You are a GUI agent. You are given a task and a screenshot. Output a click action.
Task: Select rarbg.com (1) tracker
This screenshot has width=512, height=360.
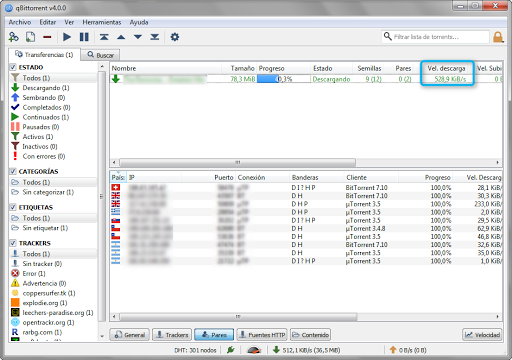point(53,332)
